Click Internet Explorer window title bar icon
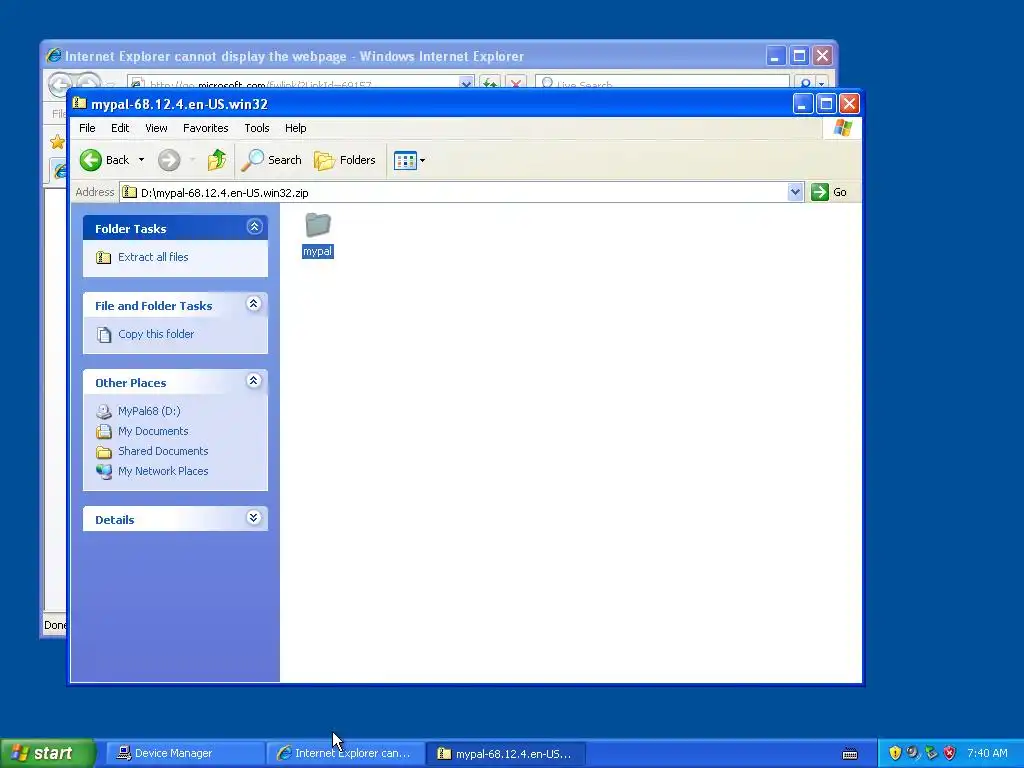Image resolution: width=1024 pixels, height=768 pixels. [54, 56]
